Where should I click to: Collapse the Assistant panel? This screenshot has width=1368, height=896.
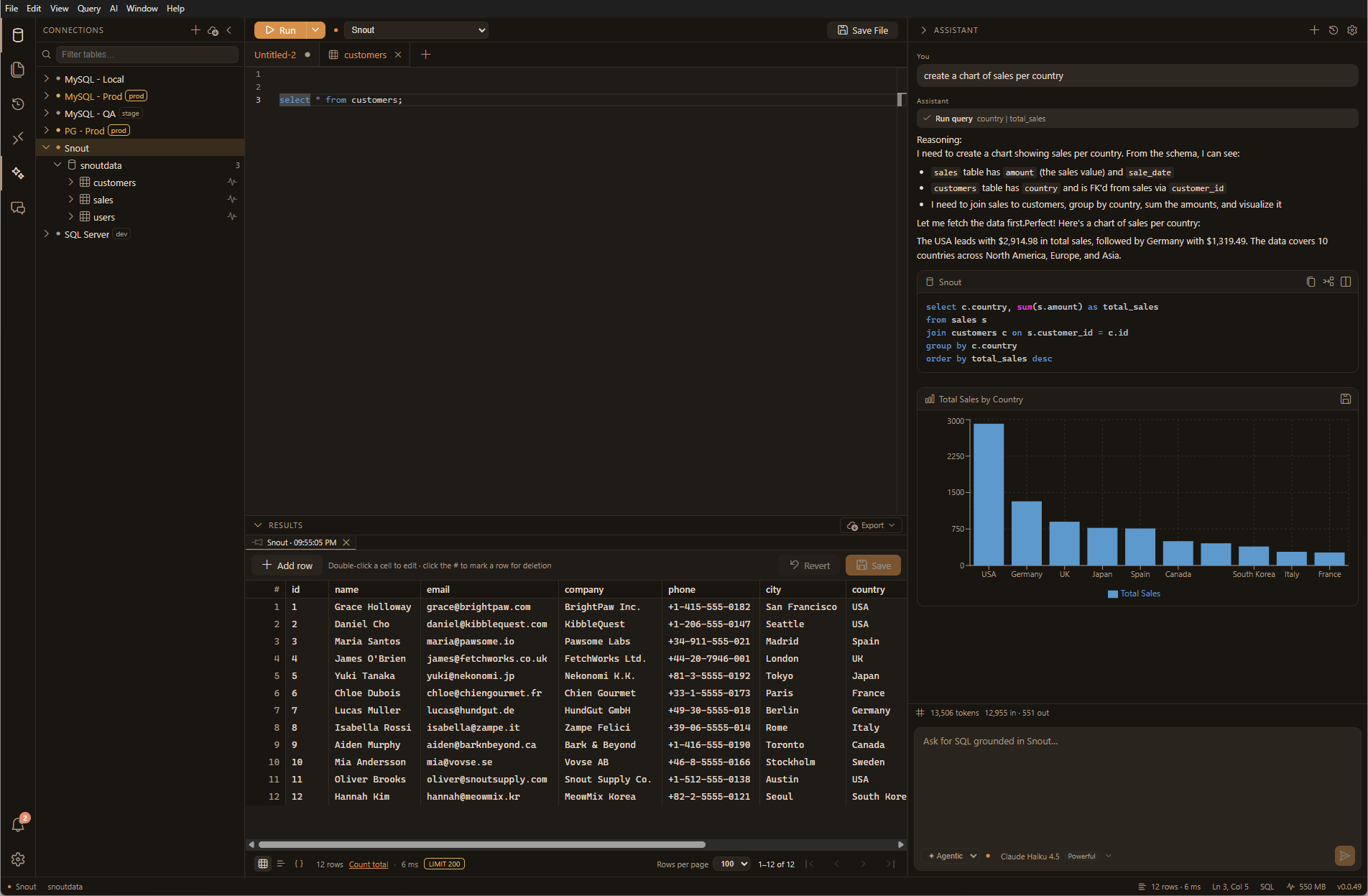(x=923, y=30)
